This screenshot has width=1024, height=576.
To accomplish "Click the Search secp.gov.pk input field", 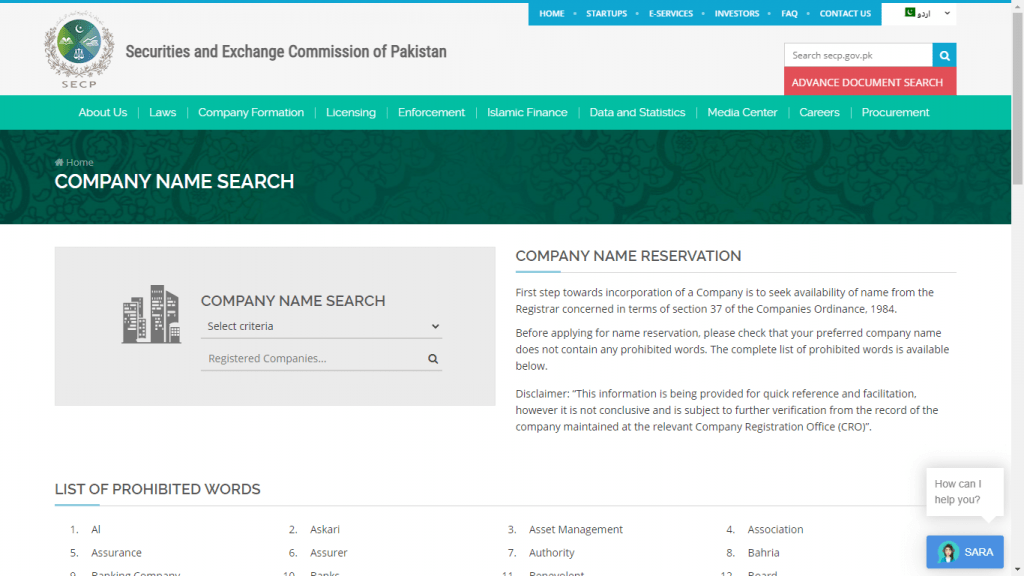I will click(x=858, y=55).
